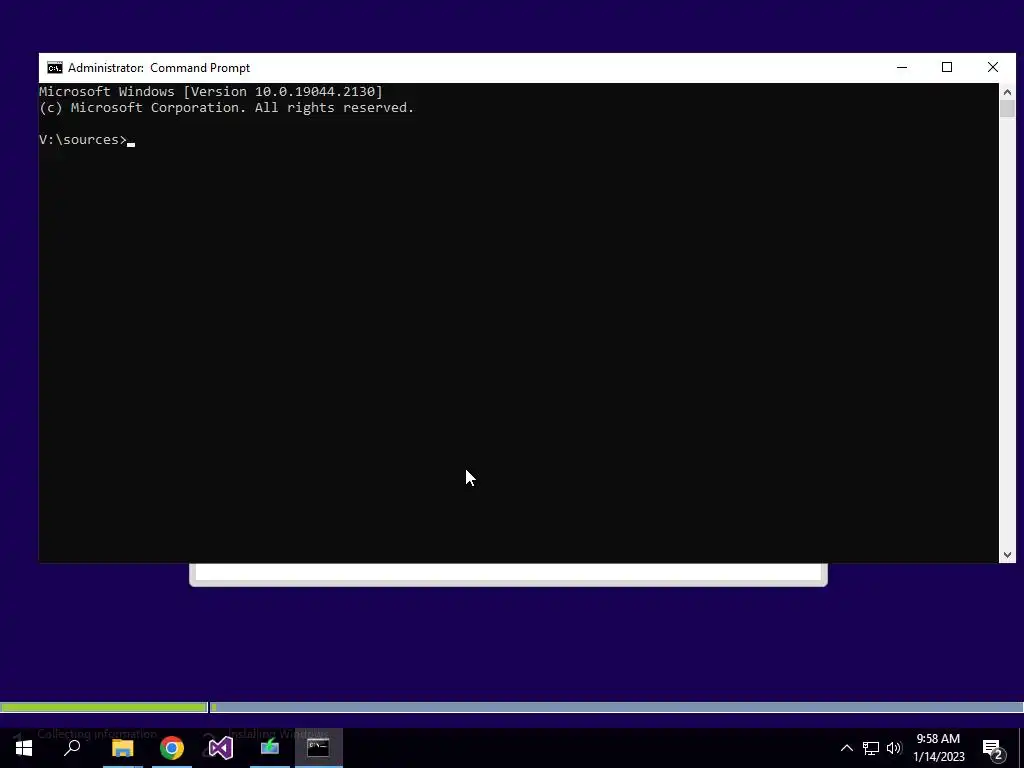This screenshot has width=1024, height=768.
Task: Click the scrollbar down arrow in Command Prompt
Action: coord(1007,554)
